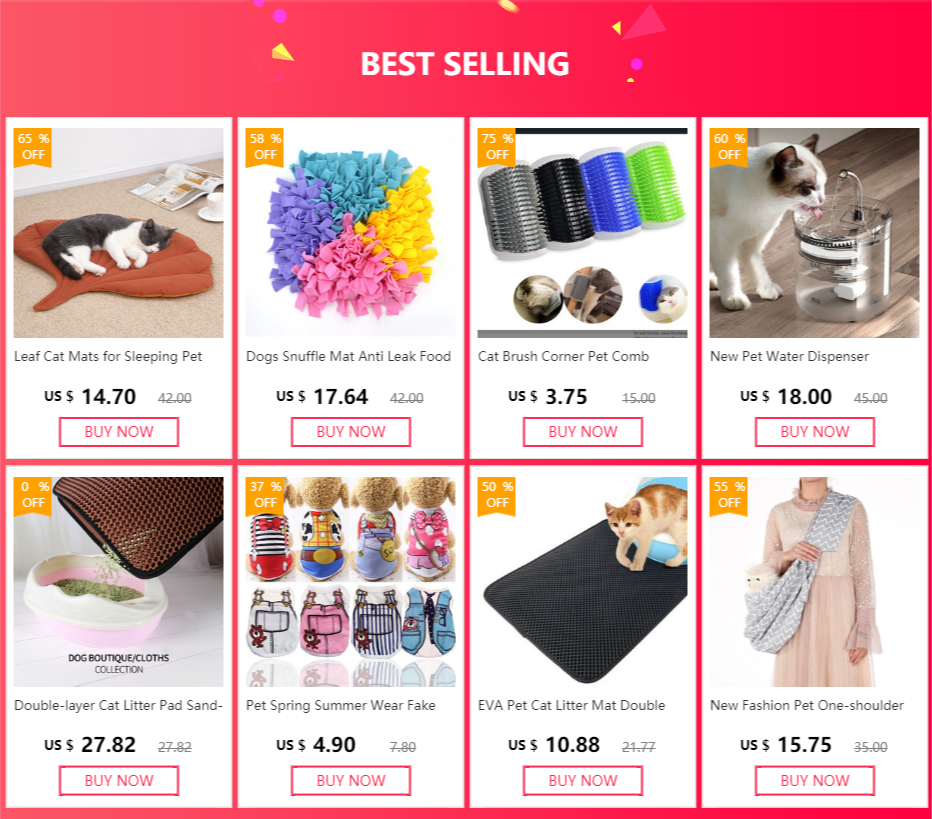Buy the Leaf Cat Mat for 14.70
The width and height of the screenshot is (932, 819).
click(119, 432)
